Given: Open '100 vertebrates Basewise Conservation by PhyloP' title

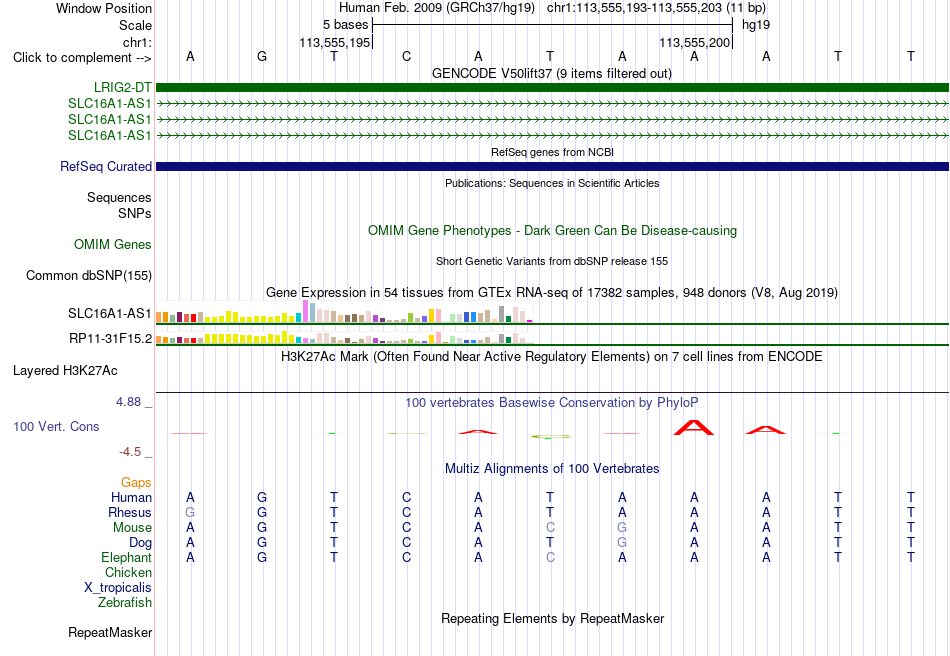Looking at the screenshot, I should tap(552, 402).
